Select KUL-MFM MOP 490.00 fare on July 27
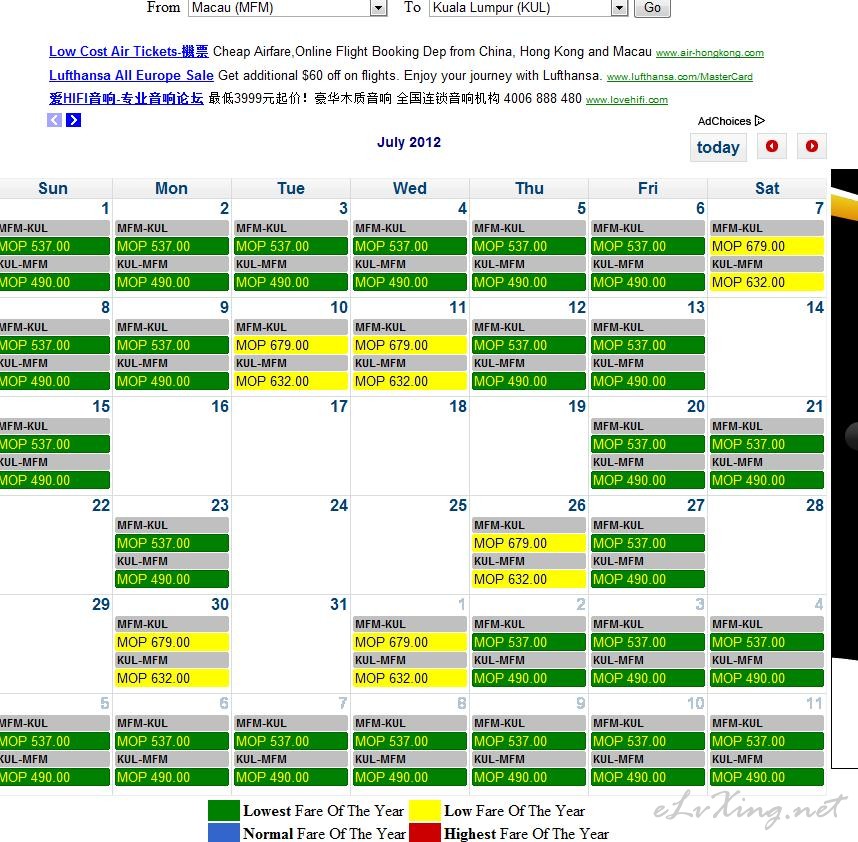This screenshot has width=858, height=842. [x=648, y=579]
